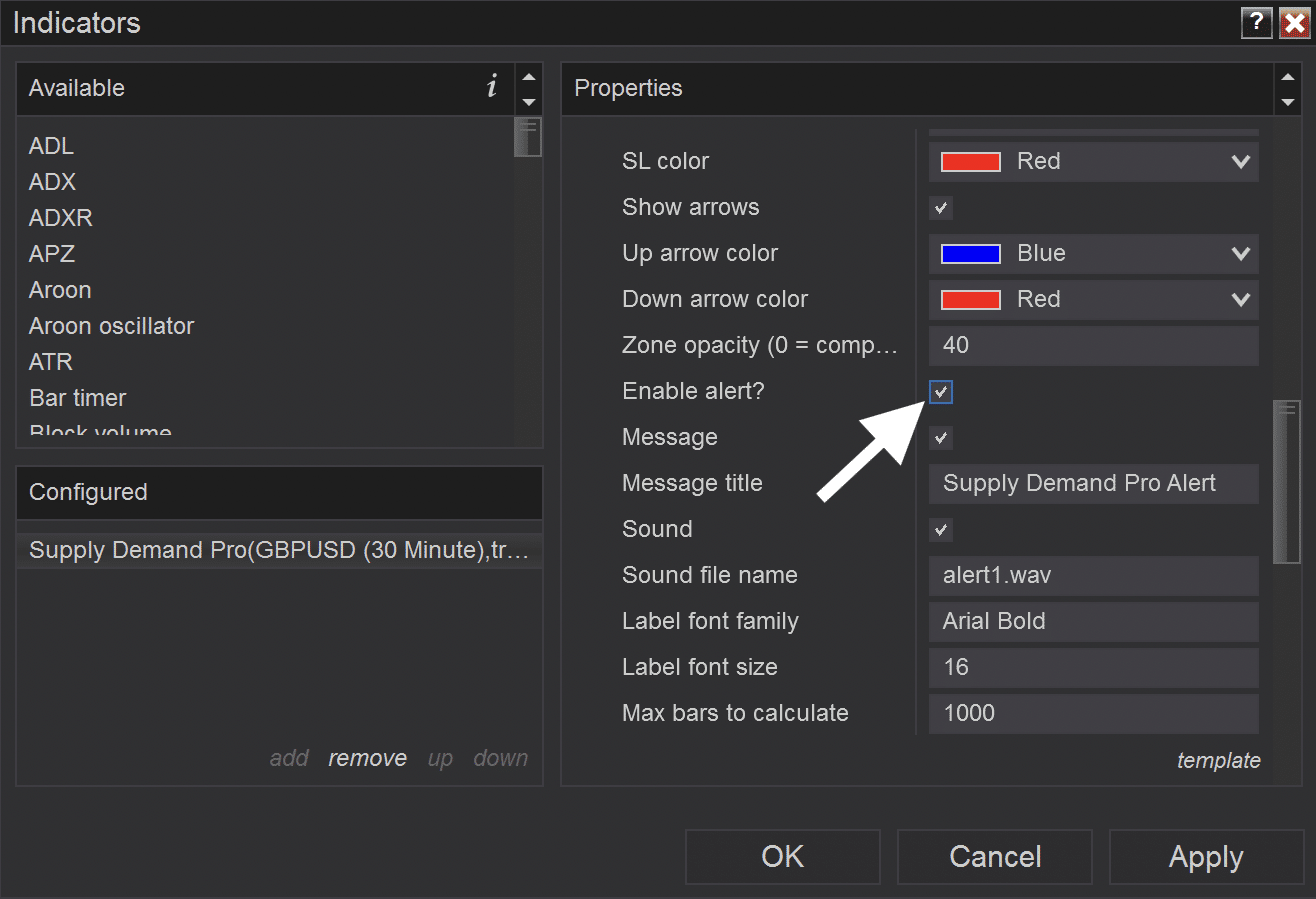Click up arrow in Available panel header
Screen dimensions: 1316x899
pyautogui.click(x=529, y=77)
